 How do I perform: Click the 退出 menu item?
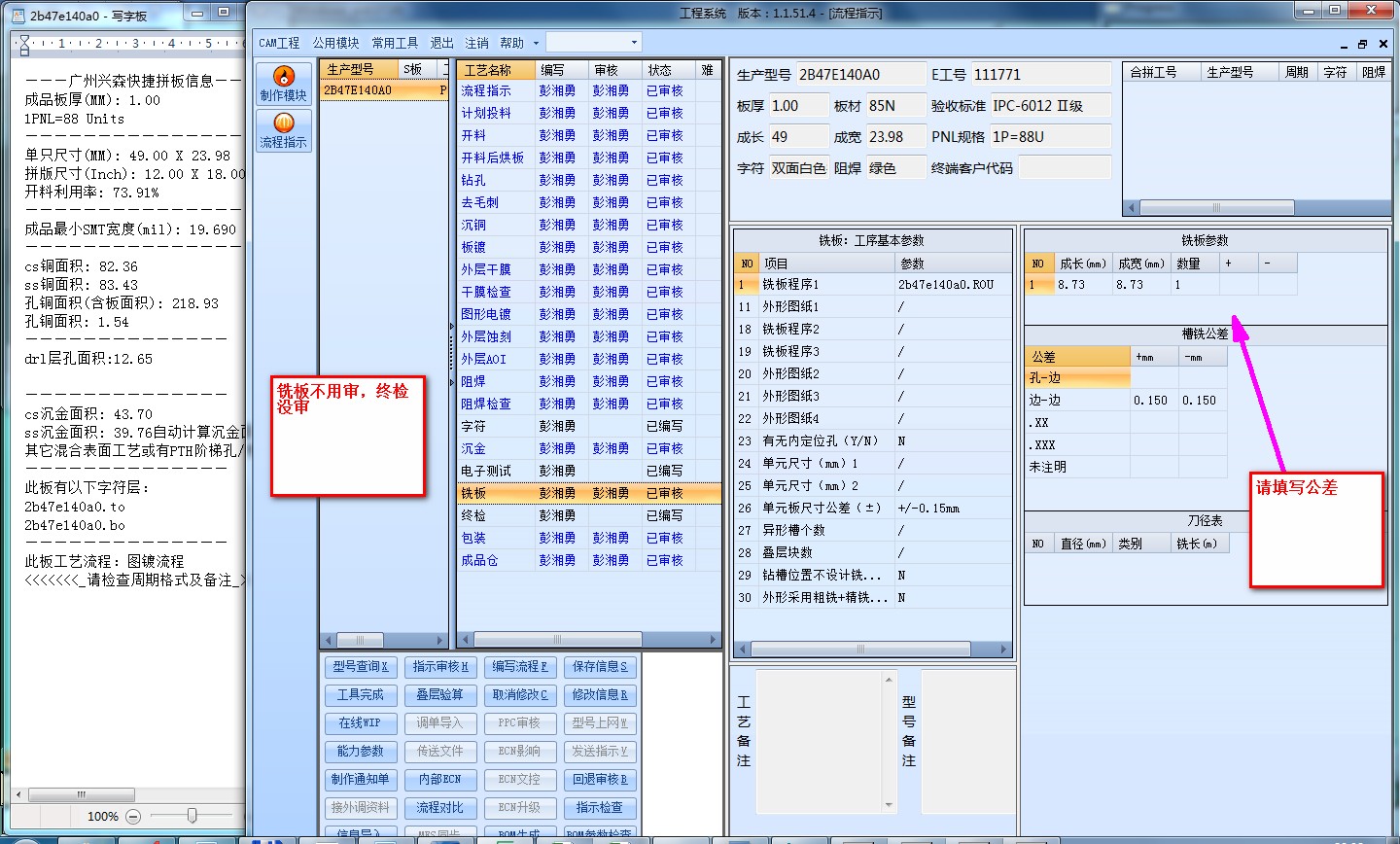point(442,43)
